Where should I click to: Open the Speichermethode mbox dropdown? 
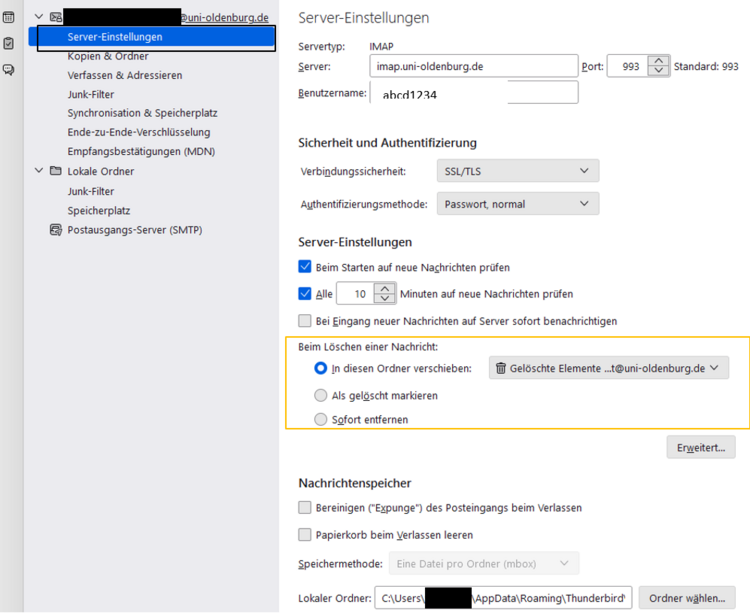(484, 564)
